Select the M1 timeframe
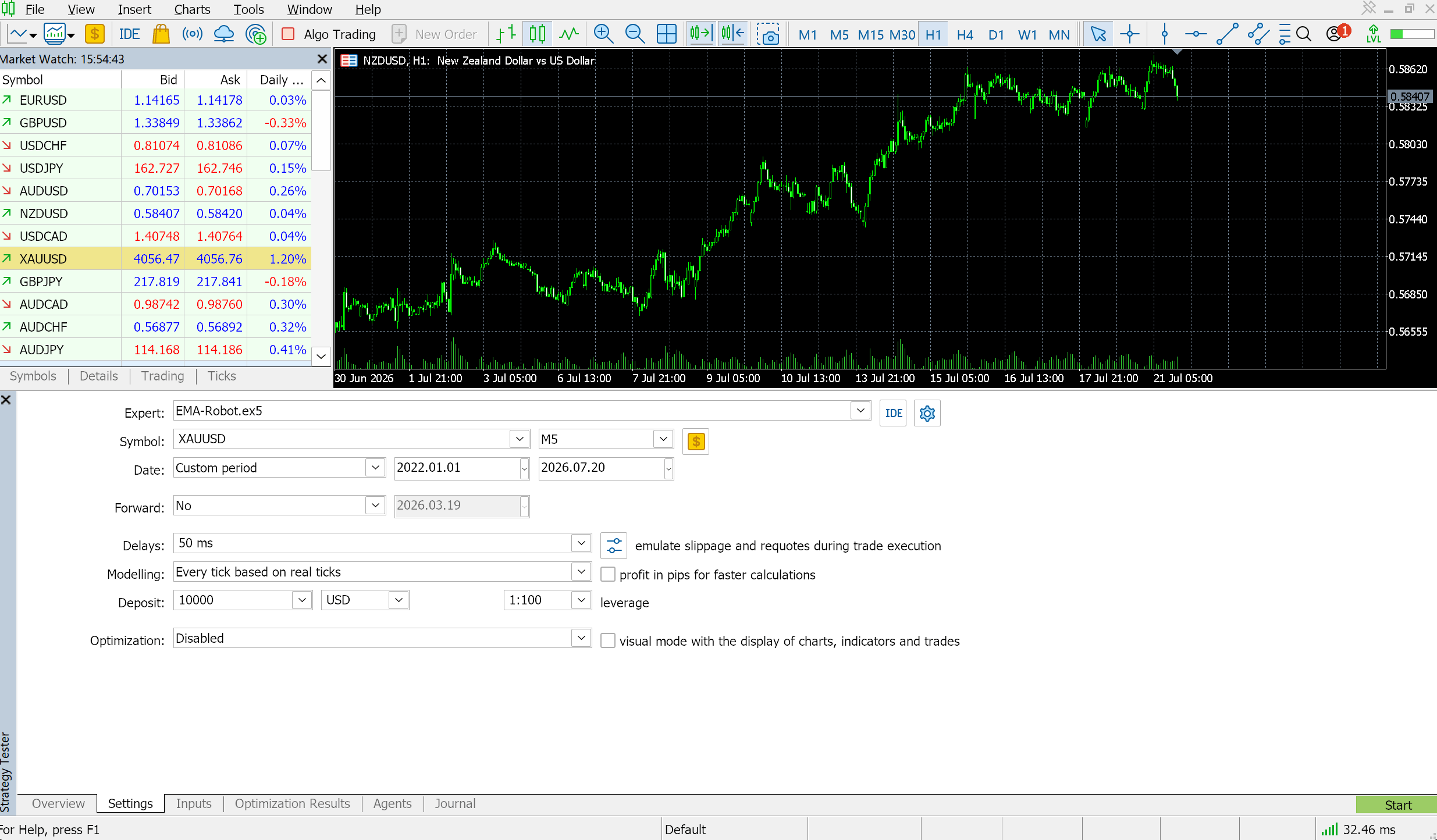 (808, 34)
